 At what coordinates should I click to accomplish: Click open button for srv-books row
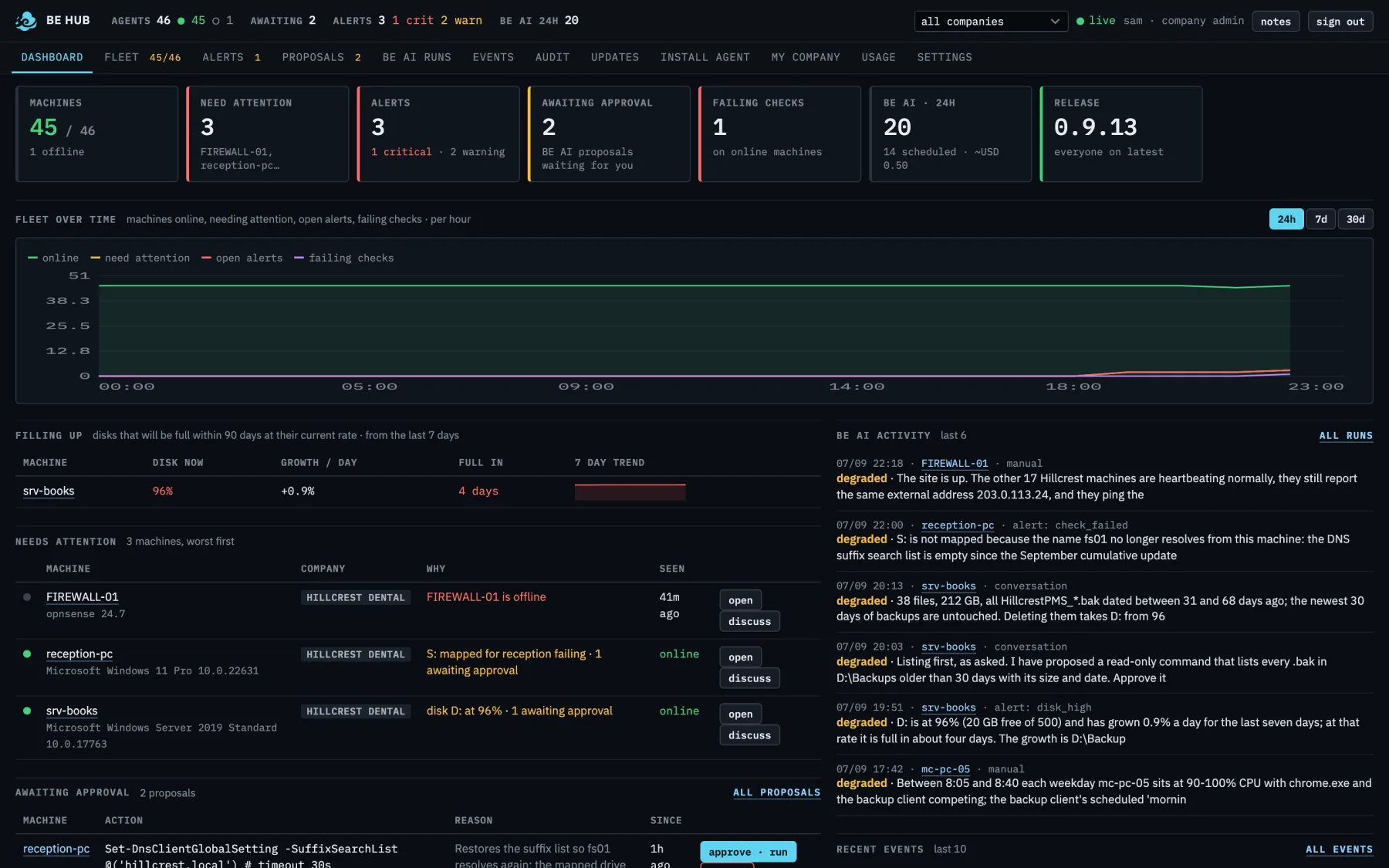click(740, 714)
